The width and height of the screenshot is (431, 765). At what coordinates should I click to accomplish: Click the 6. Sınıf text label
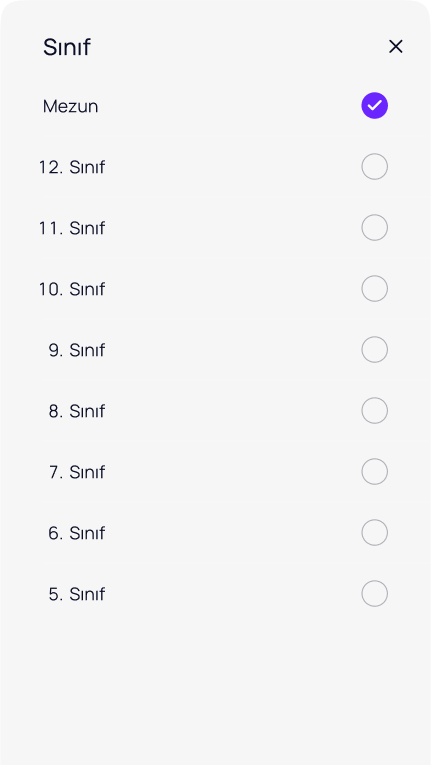(77, 533)
